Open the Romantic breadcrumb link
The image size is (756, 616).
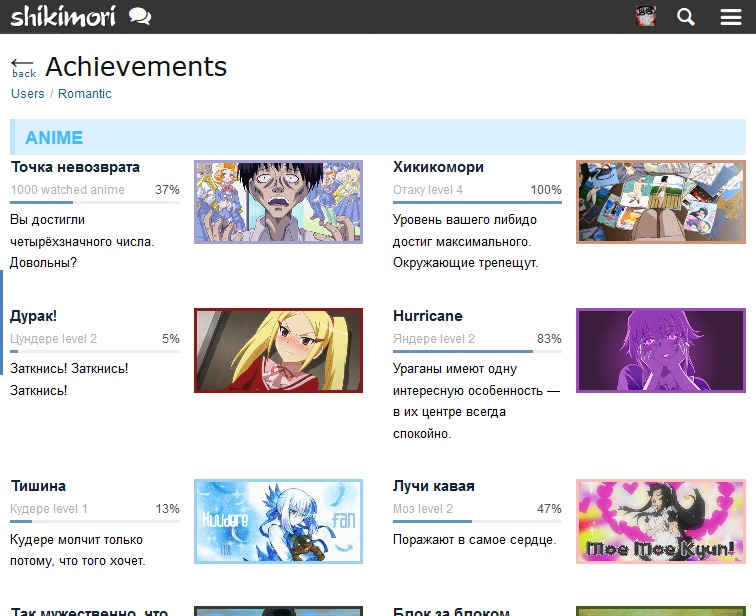point(85,94)
